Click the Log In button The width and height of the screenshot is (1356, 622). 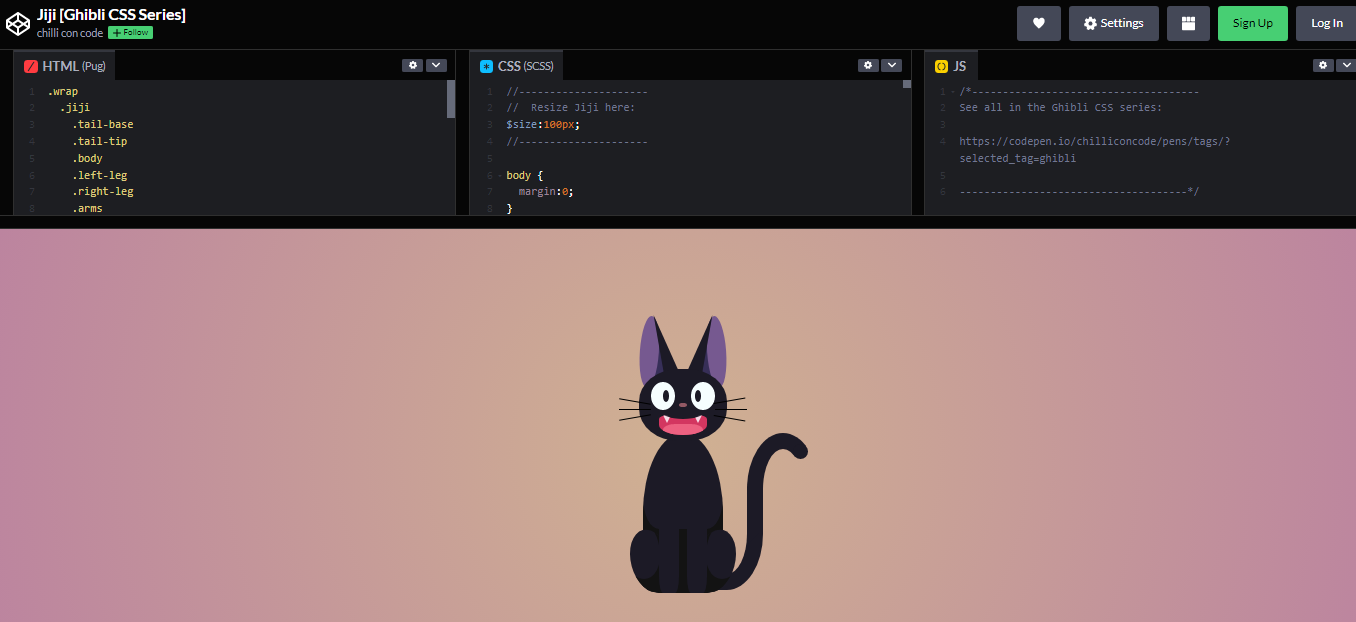coord(1326,22)
